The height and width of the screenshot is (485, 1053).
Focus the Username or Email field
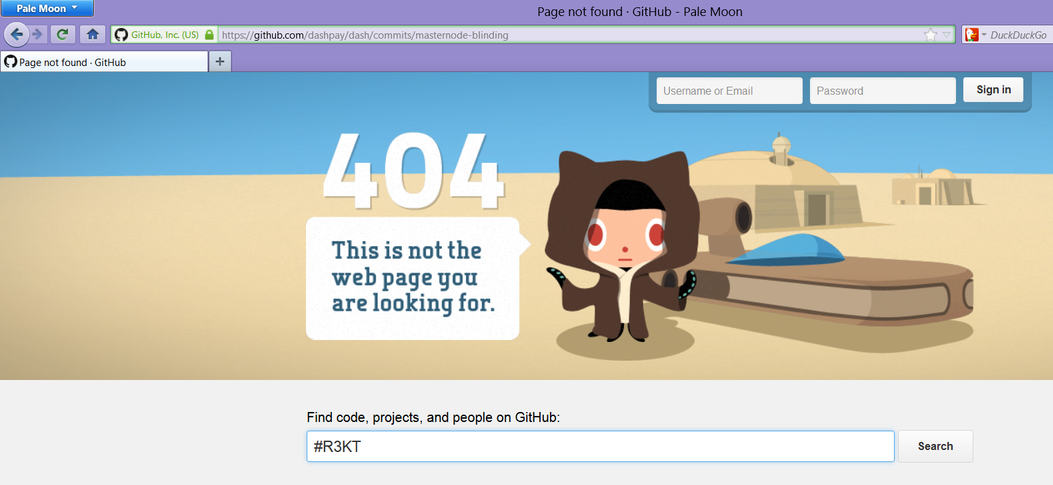click(729, 91)
